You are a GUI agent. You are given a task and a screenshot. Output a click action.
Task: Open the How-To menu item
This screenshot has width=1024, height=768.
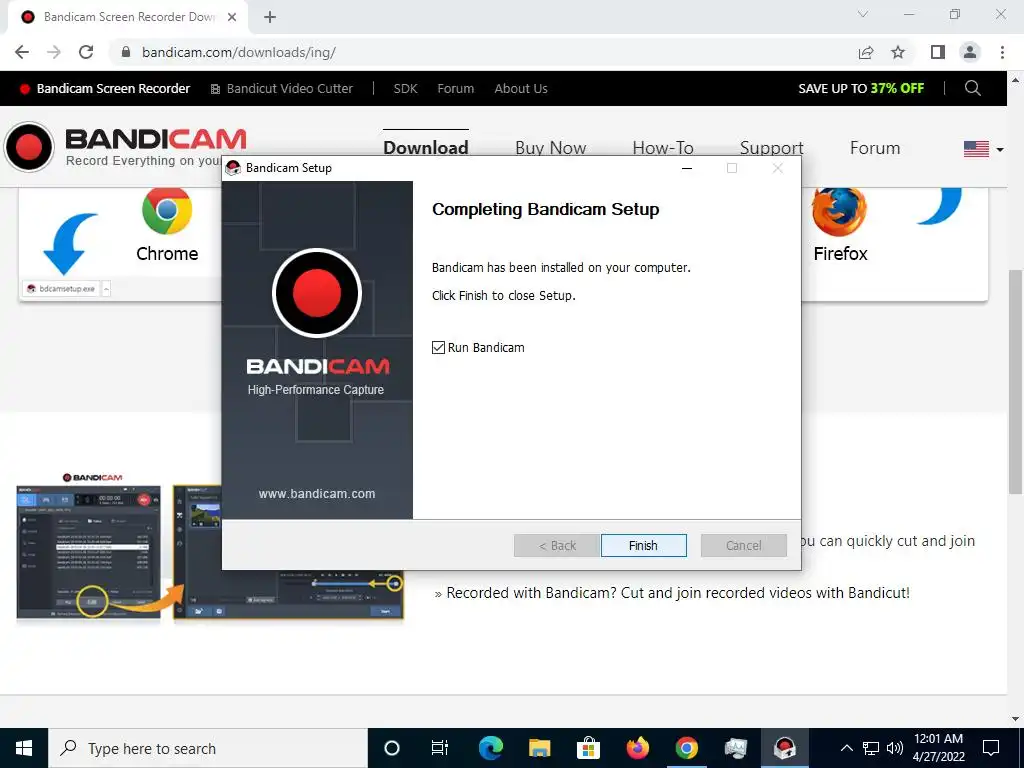[x=663, y=148]
